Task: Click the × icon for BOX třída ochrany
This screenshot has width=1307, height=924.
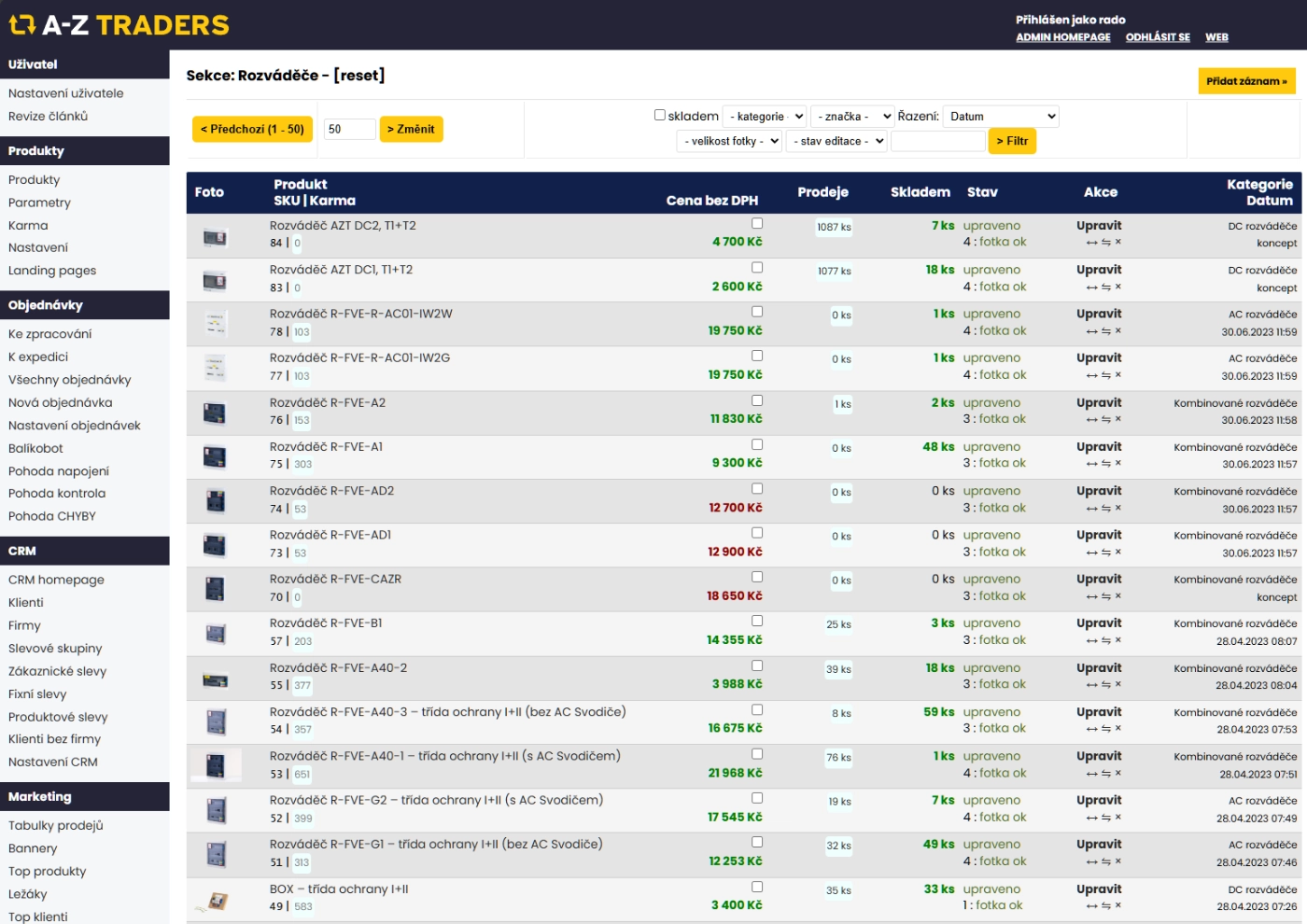Action: tap(1117, 906)
